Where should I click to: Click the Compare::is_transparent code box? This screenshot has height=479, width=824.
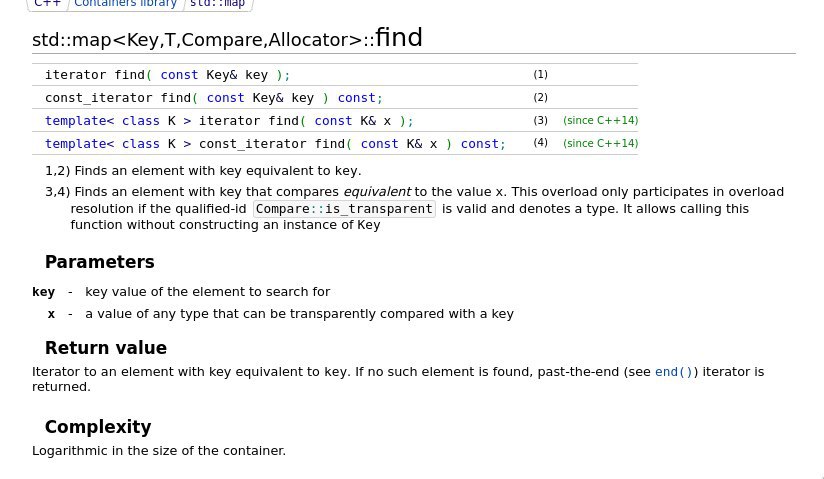(344, 209)
